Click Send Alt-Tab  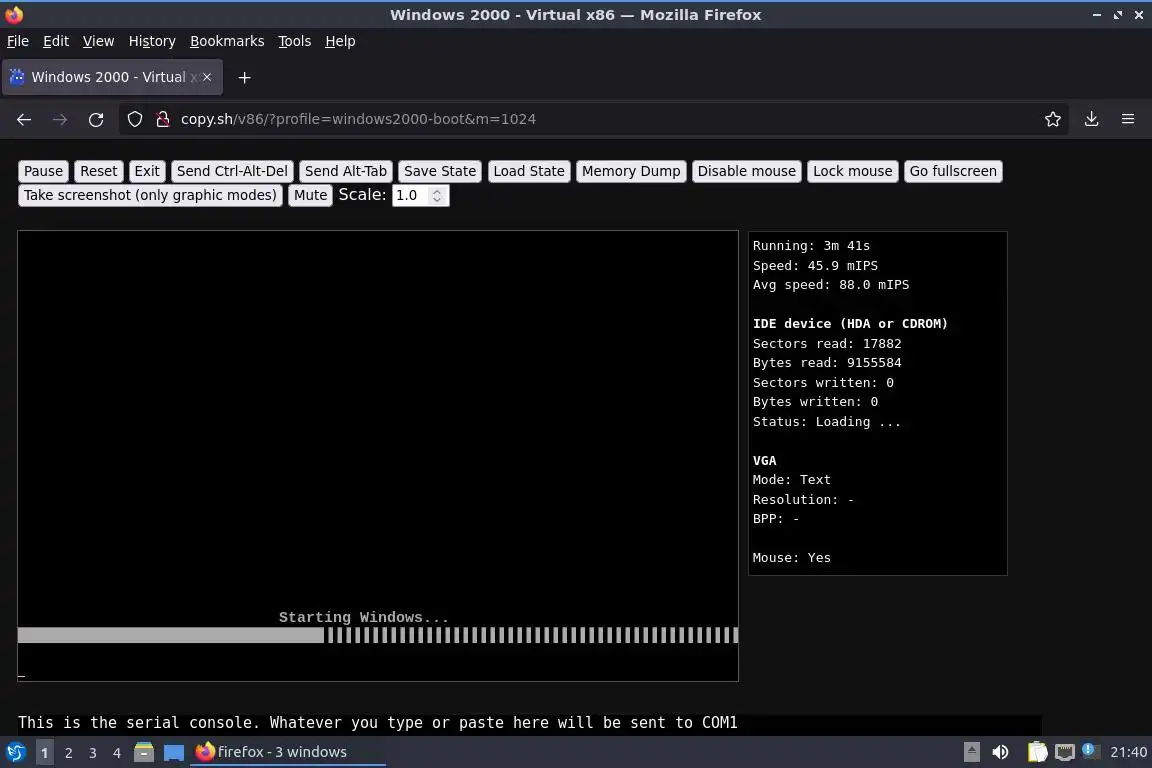point(345,171)
